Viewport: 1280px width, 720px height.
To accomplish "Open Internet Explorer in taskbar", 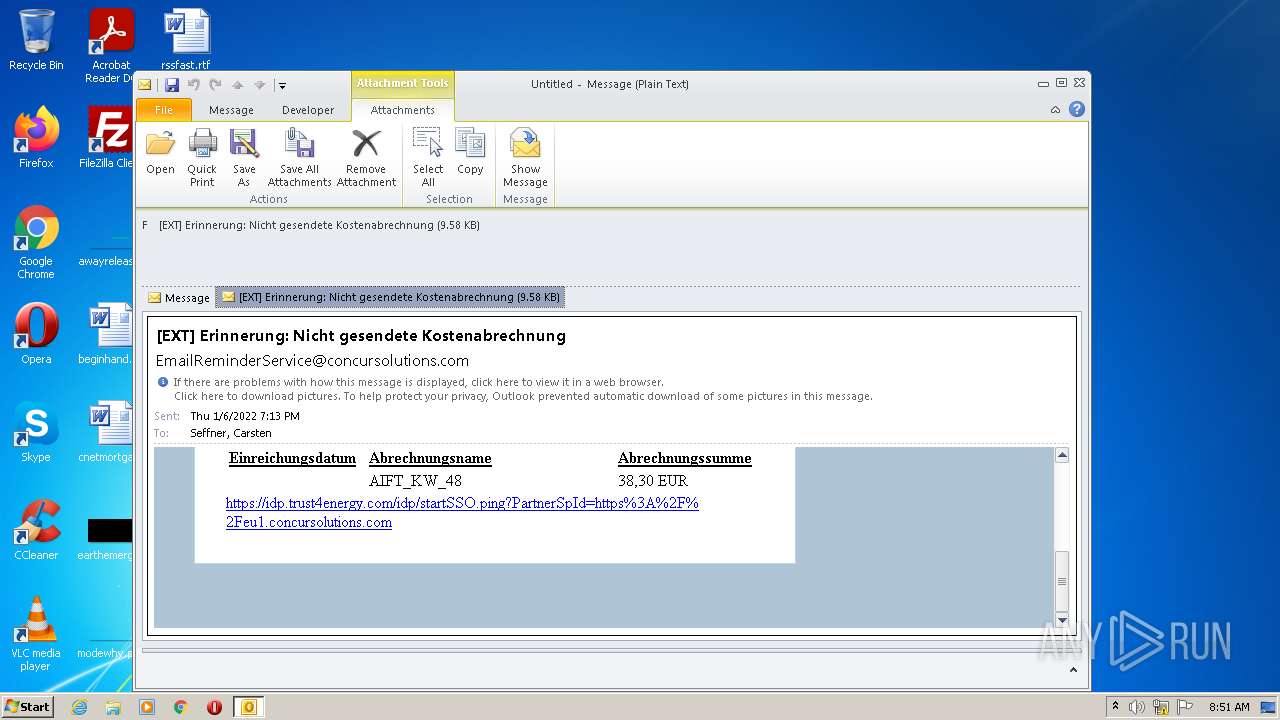I will click(80, 707).
